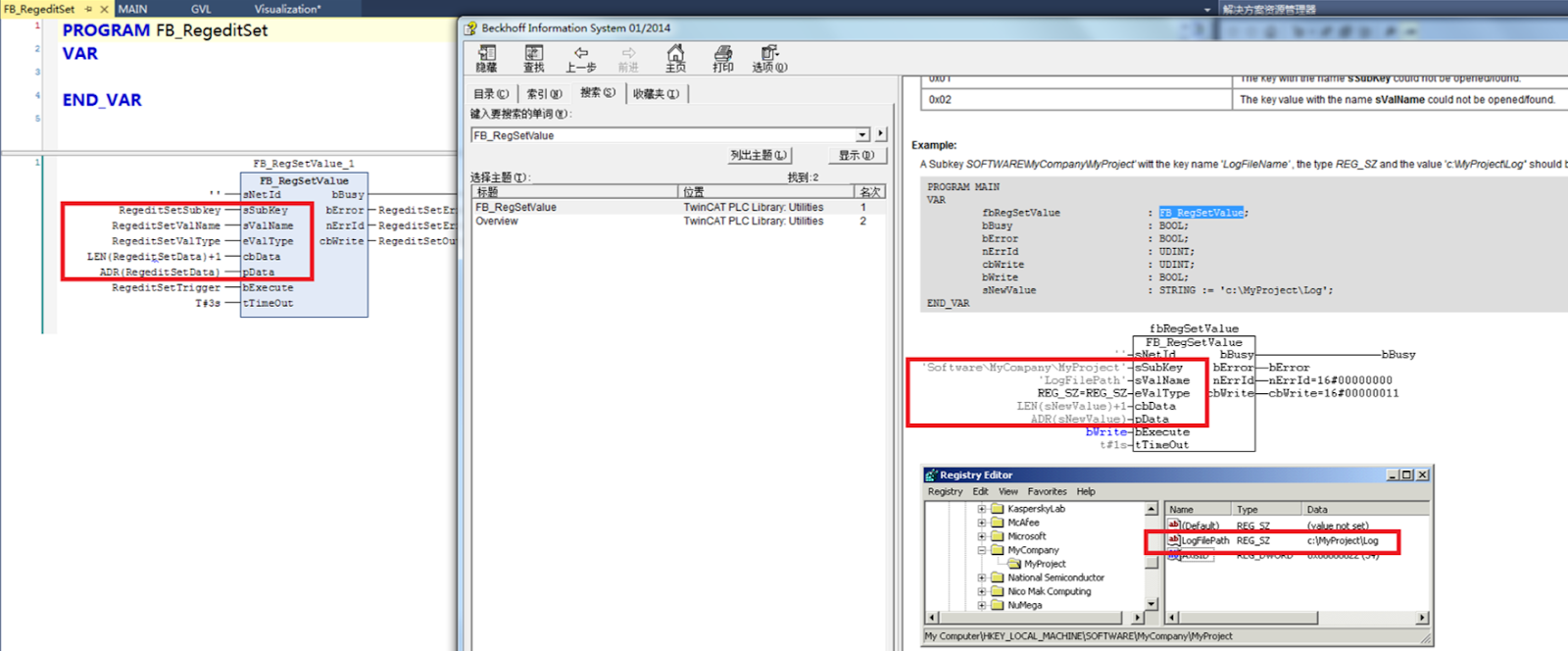Click the 查找 (Locate) toolbar icon

pyautogui.click(x=534, y=53)
